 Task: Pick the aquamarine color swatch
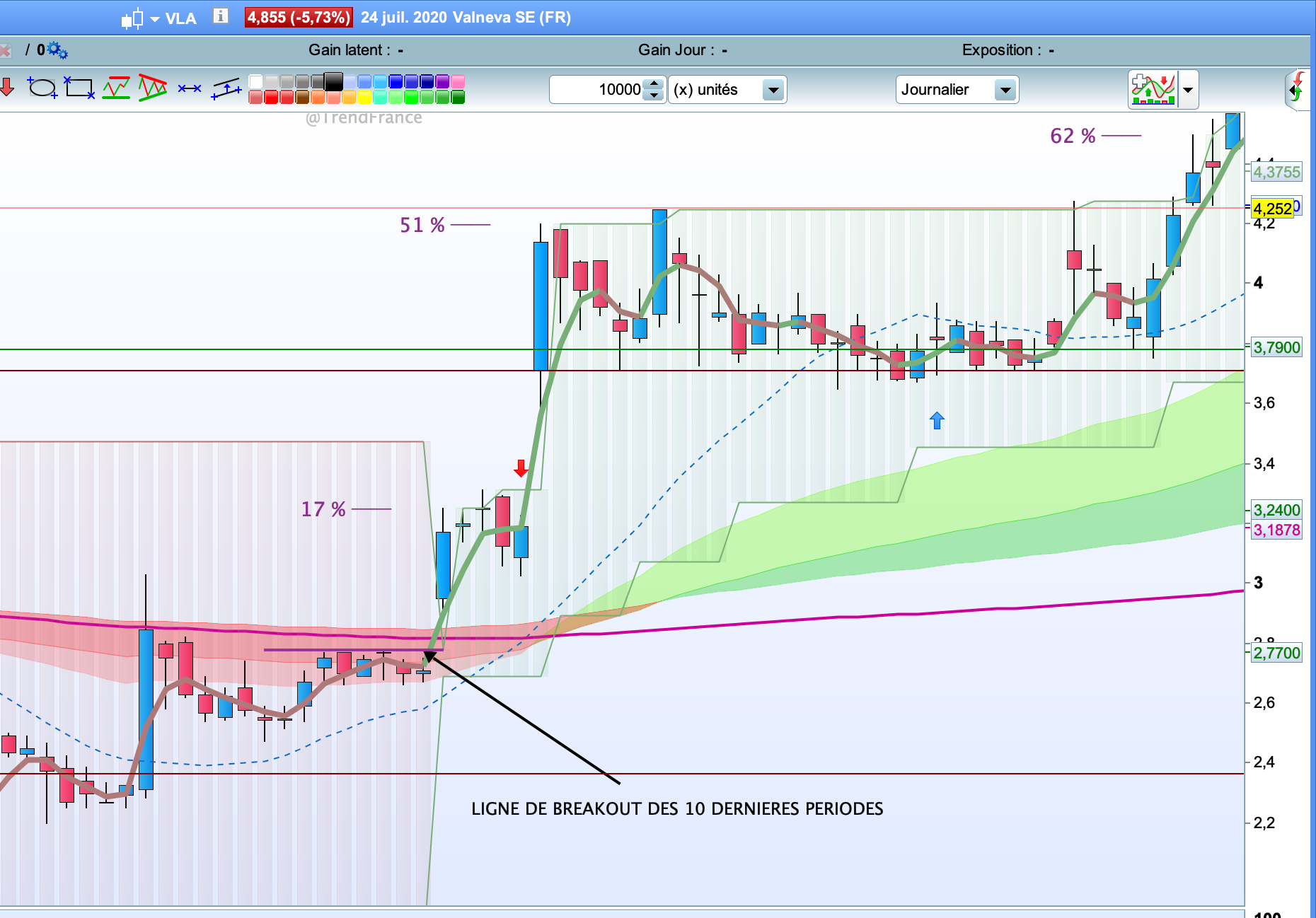coord(381,97)
